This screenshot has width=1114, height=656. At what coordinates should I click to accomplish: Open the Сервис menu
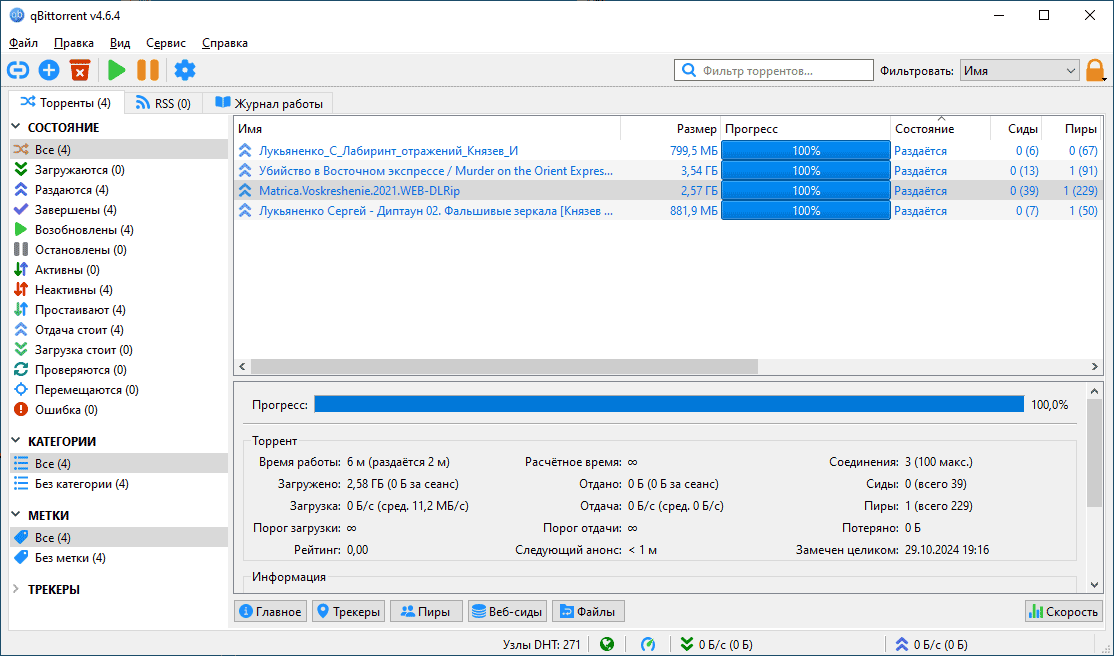166,43
